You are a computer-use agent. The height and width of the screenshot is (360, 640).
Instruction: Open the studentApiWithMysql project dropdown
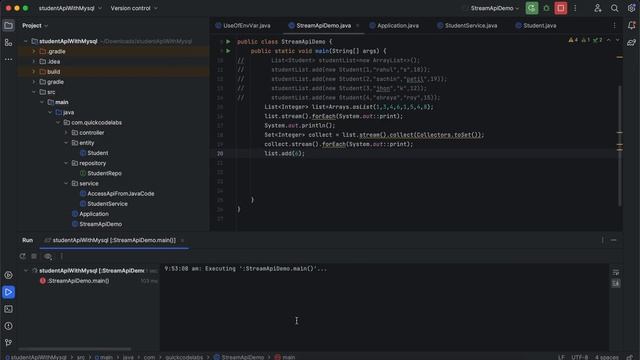click(x=70, y=8)
